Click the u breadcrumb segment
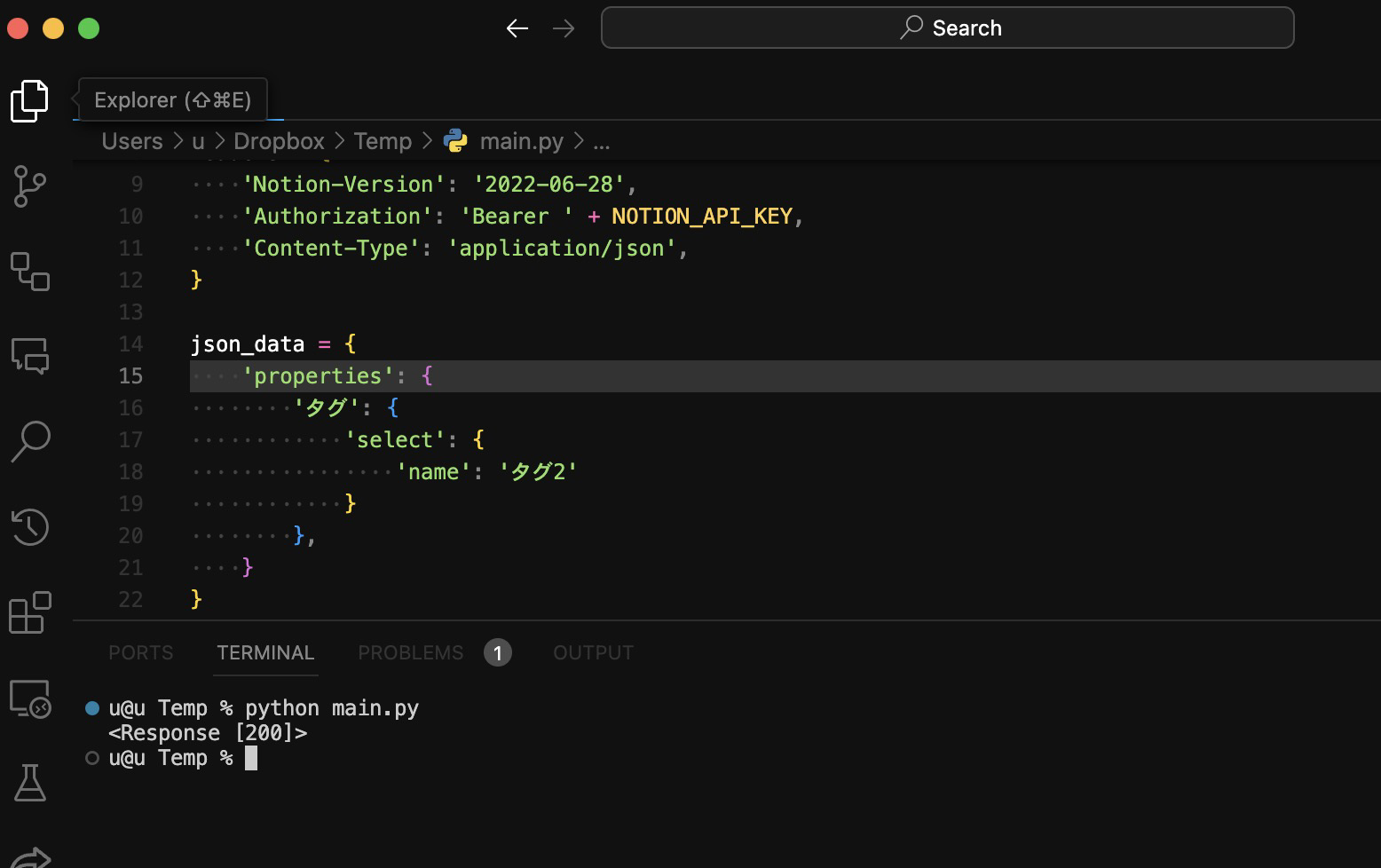Viewport: 1381px width, 868px height. 198,141
